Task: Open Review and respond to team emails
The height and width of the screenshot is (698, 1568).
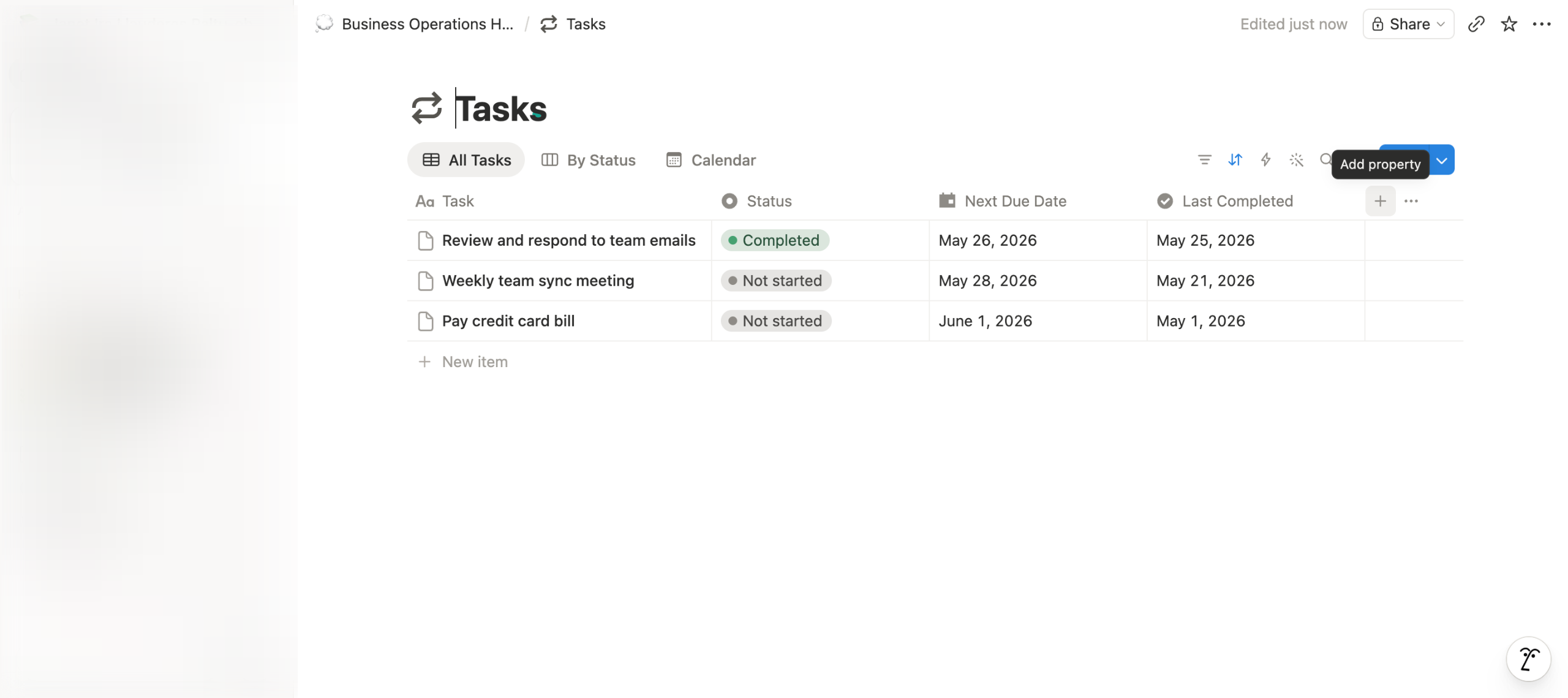Action: point(569,240)
